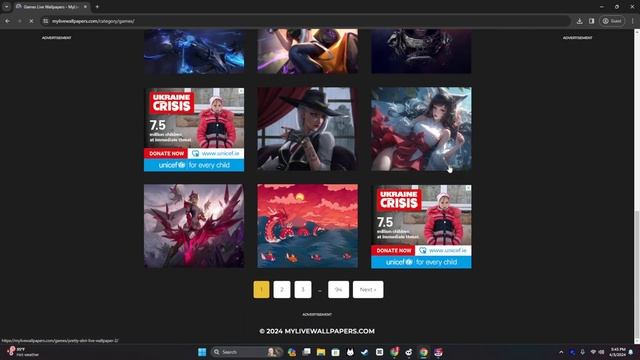Open a new browser tab
Screen dimensions: 640x360
tap(97, 7)
